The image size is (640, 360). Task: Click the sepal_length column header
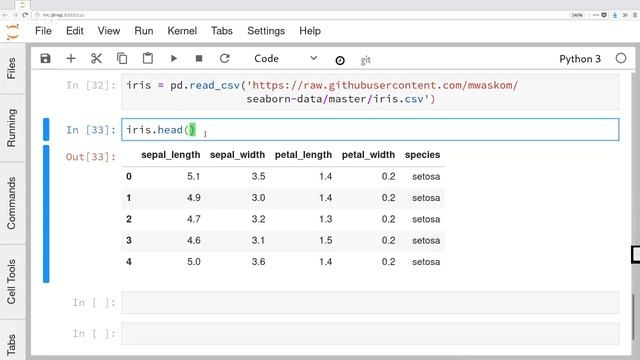coord(171,155)
